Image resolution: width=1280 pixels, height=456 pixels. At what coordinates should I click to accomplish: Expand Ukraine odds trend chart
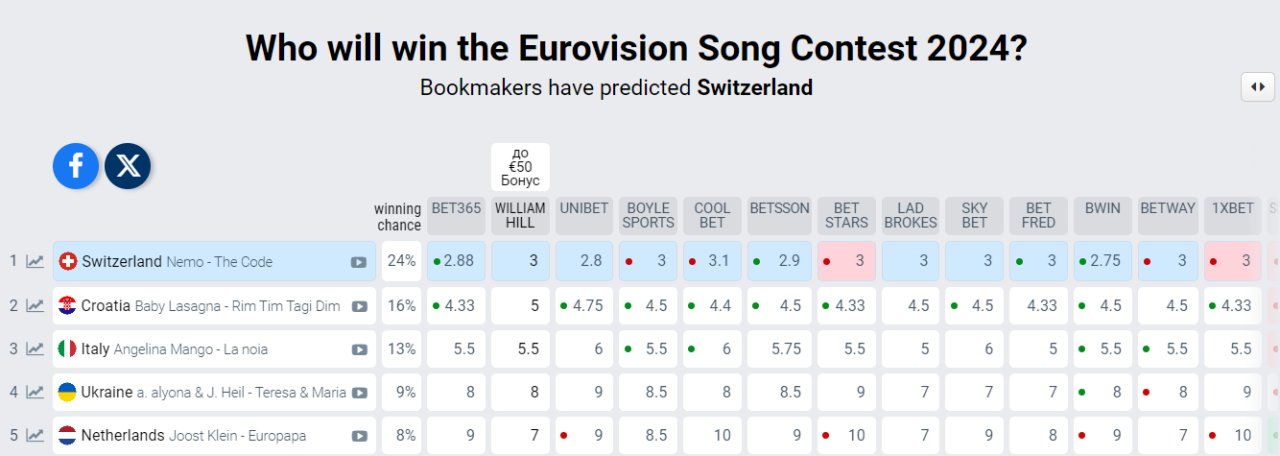coord(35,393)
